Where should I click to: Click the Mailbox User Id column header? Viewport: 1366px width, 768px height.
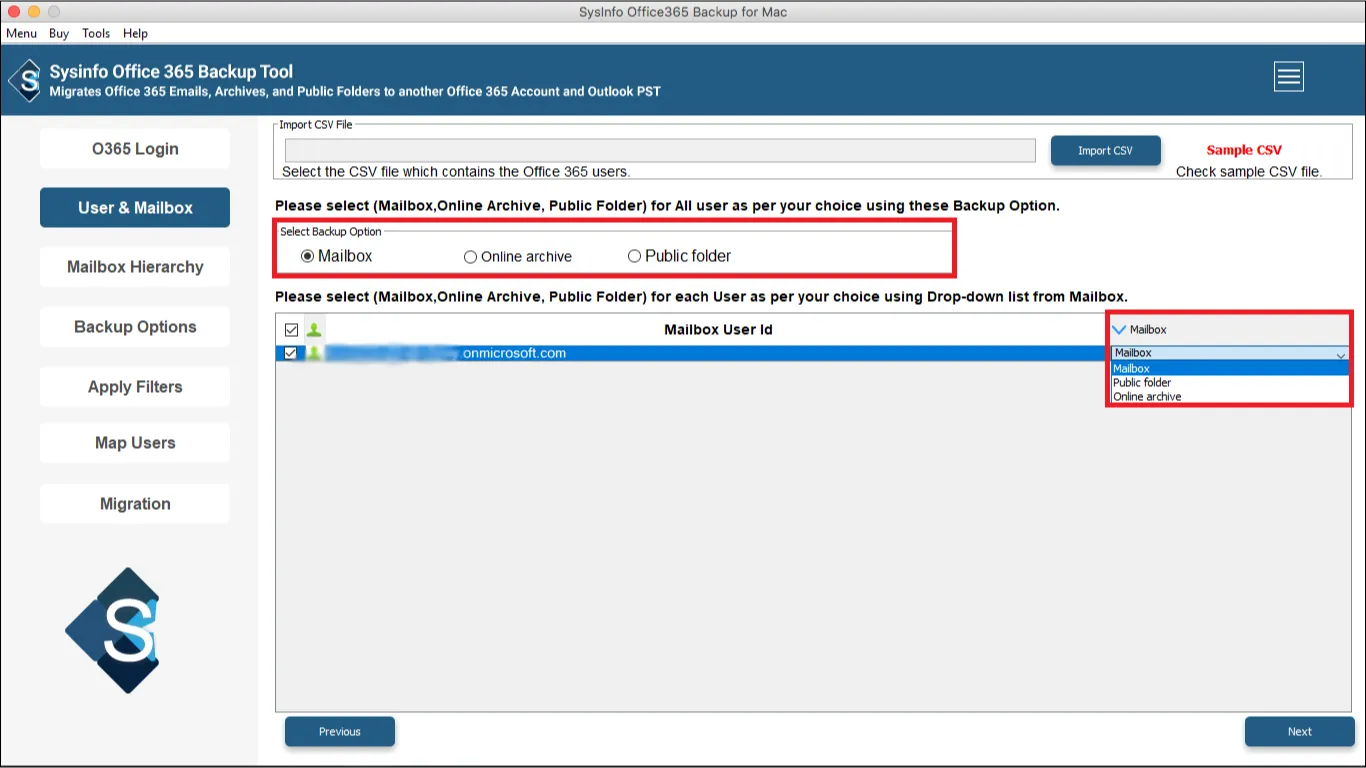(x=718, y=329)
